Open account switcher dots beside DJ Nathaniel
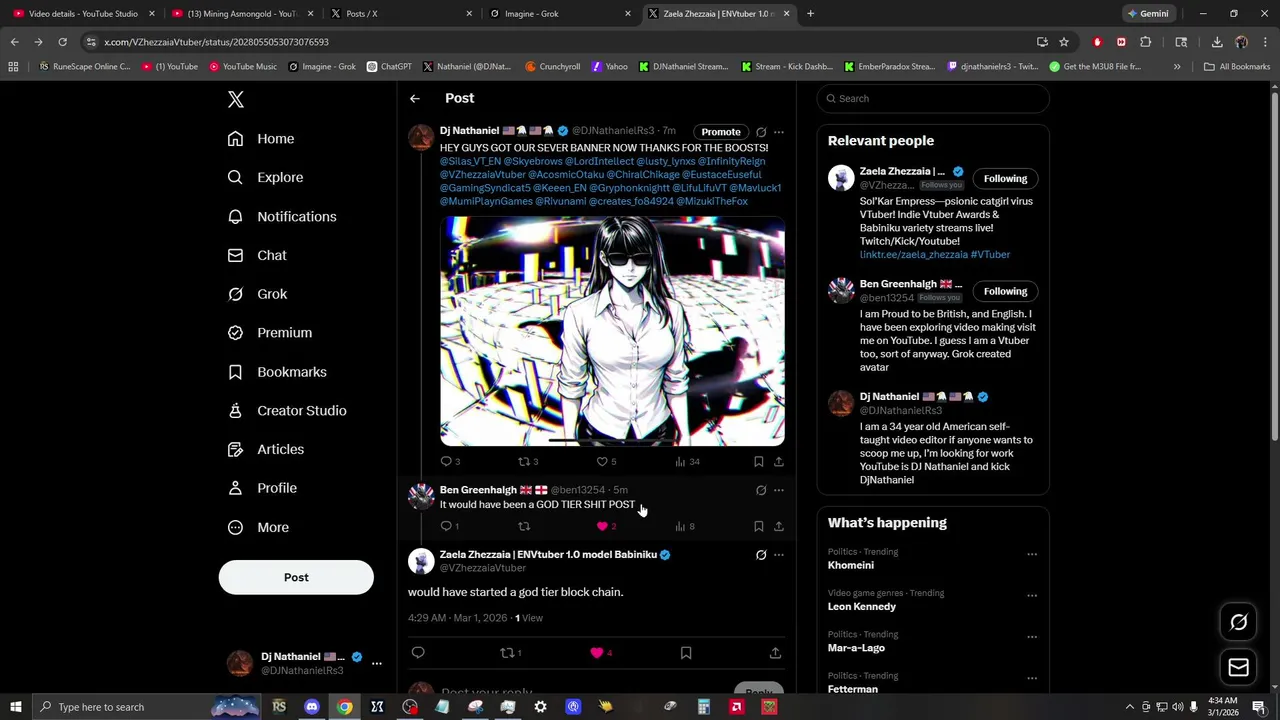Image resolution: width=1280 pixels, height=720 pixels. [x=377, y=663]
